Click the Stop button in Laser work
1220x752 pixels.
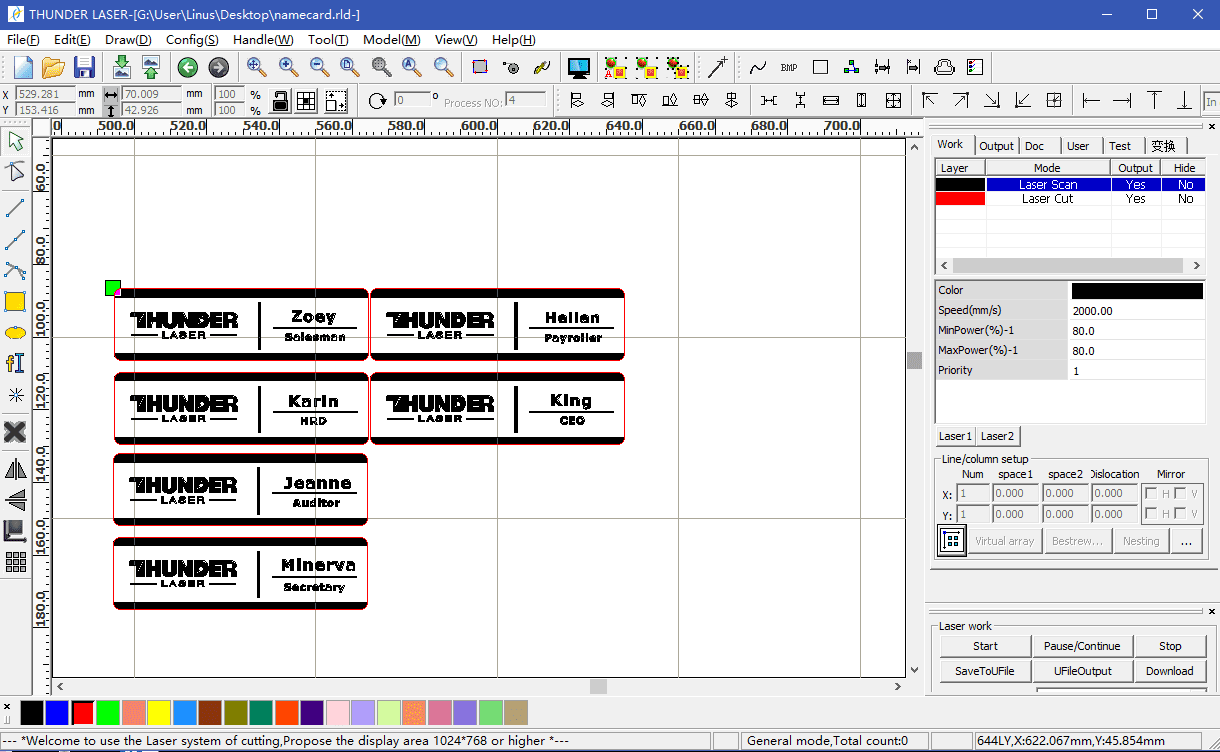[1170, 646]
